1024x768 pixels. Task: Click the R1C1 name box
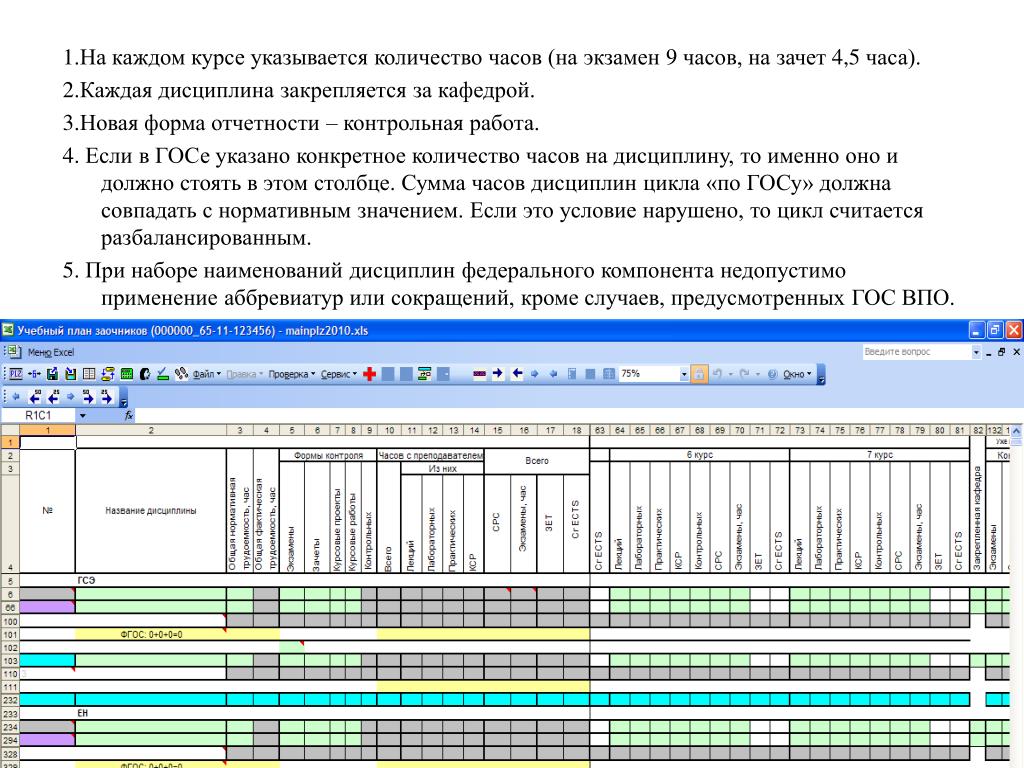[x=39, y=415]
